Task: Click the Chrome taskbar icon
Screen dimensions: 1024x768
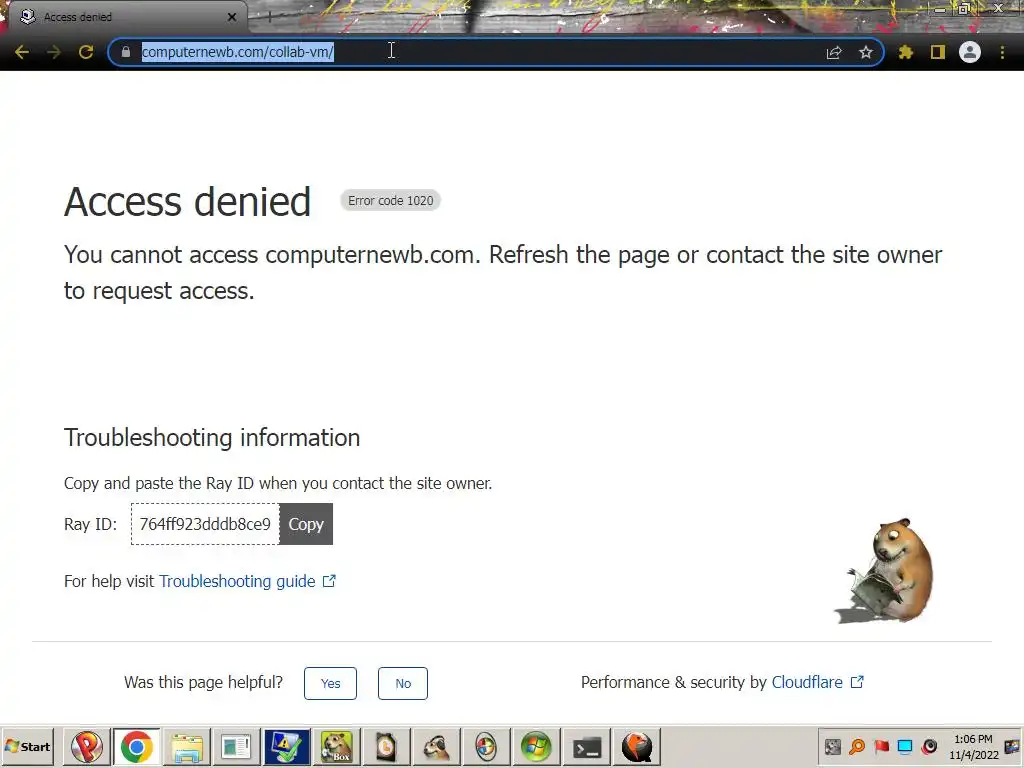Action: click(x=136, y=746)
